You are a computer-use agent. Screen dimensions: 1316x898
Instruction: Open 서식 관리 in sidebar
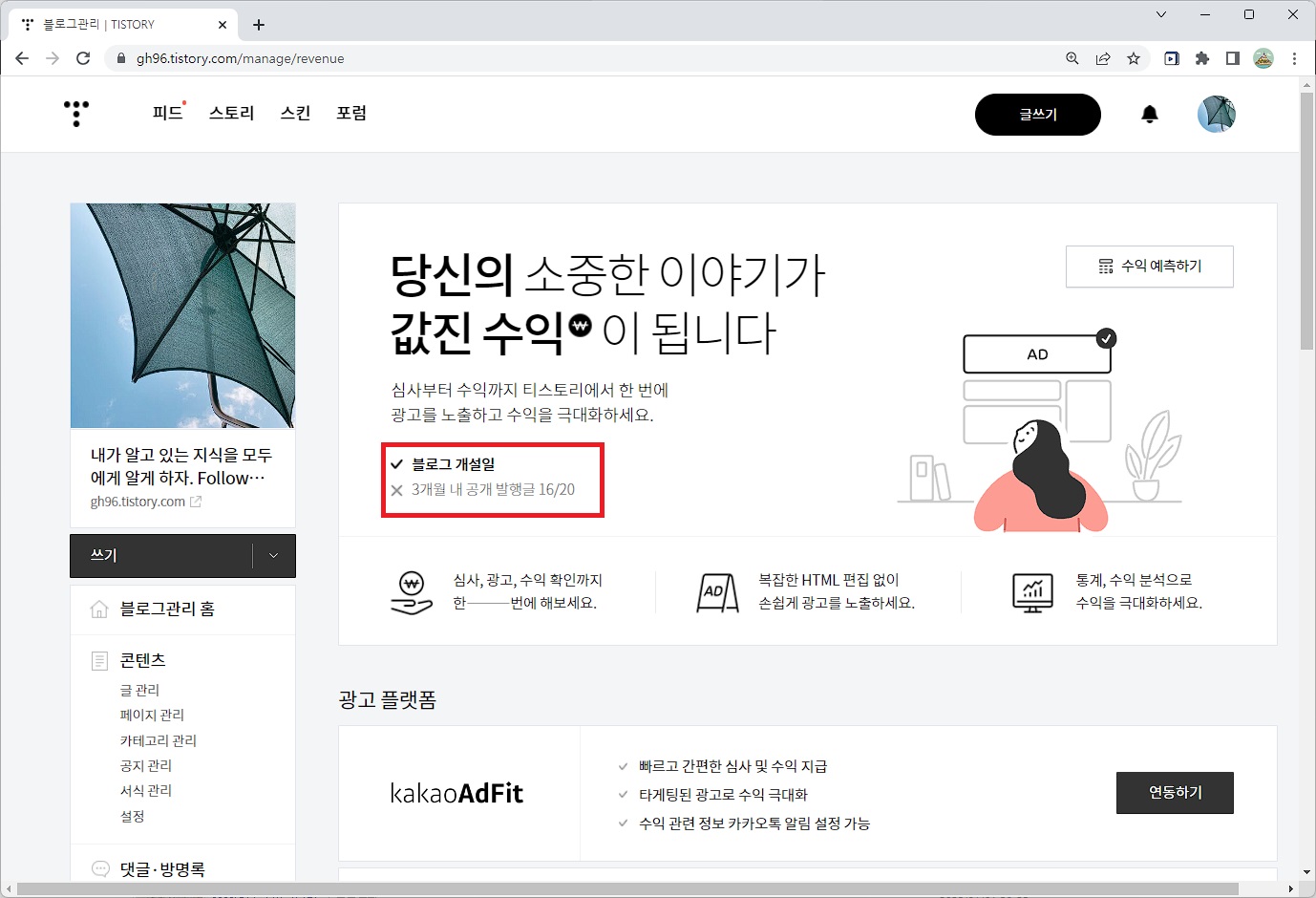tap(146, 790)
